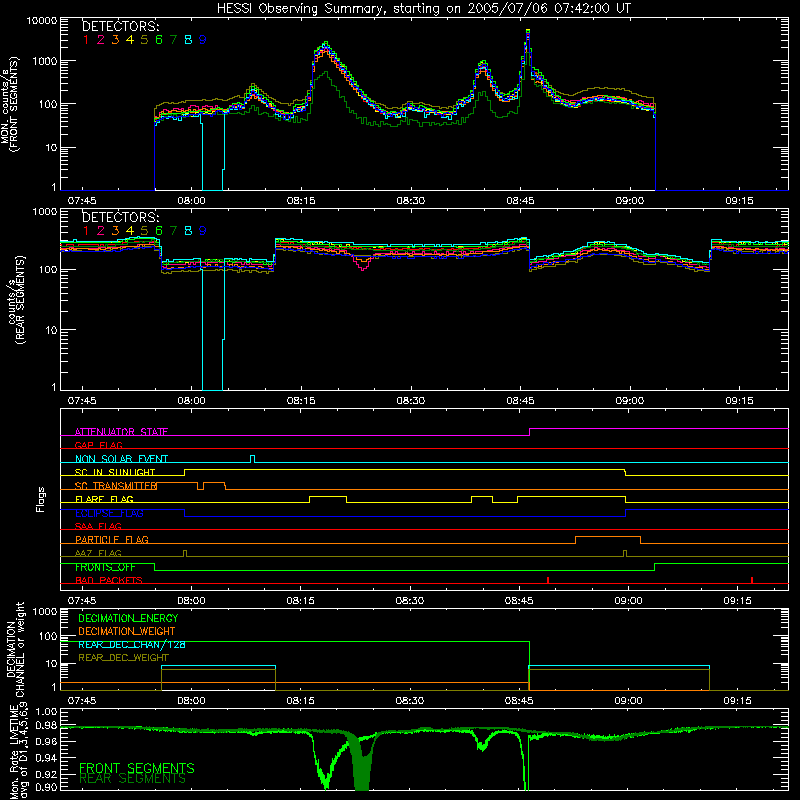This screenshot has width=800, height=800.
Task: Click the FRONT SEGMENTS livetime legend label
Action: tap(137, 768)
